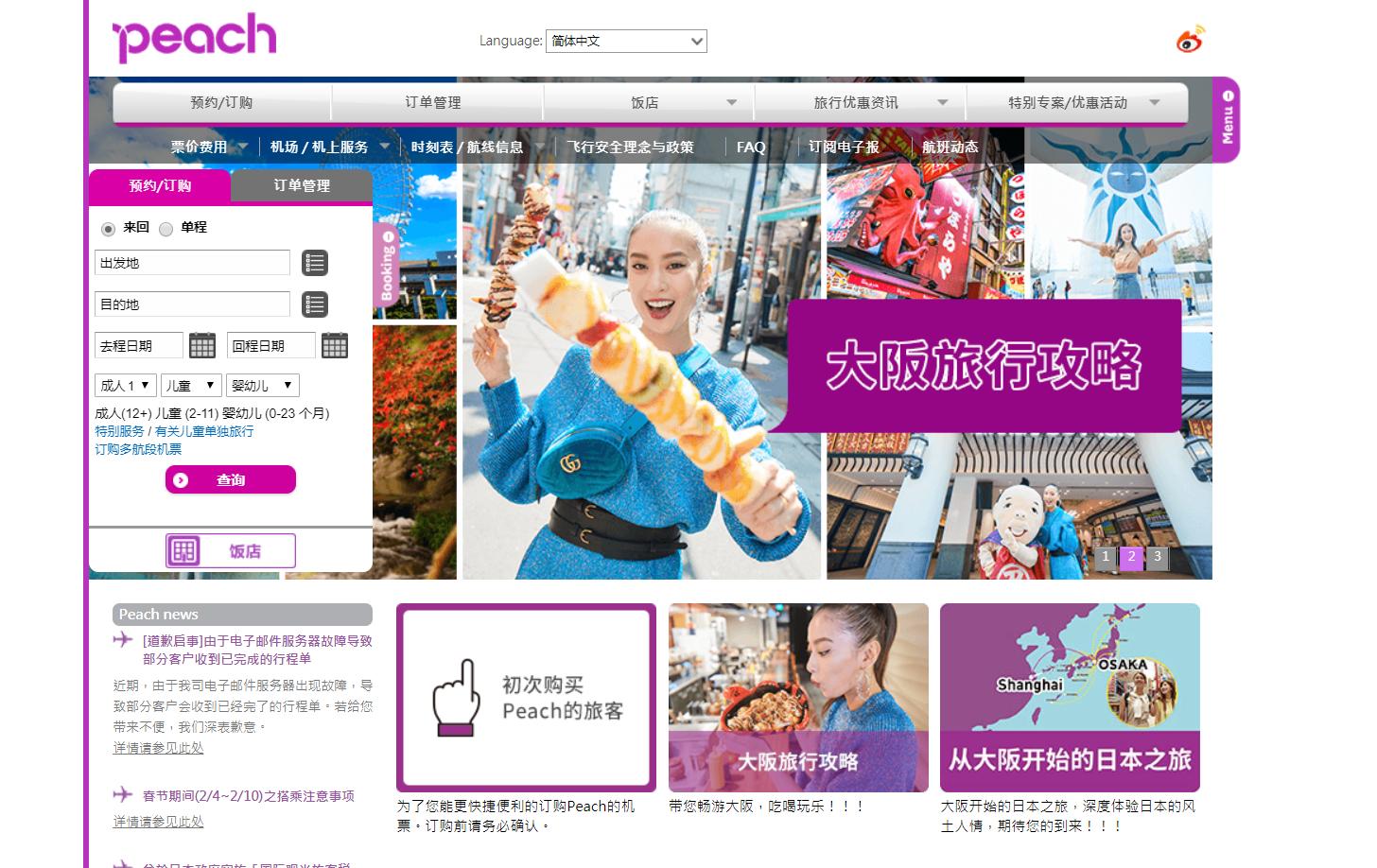Open the 订购多航段机票 link
This screenshot has height=868, width=1377.
coord(139,449)
